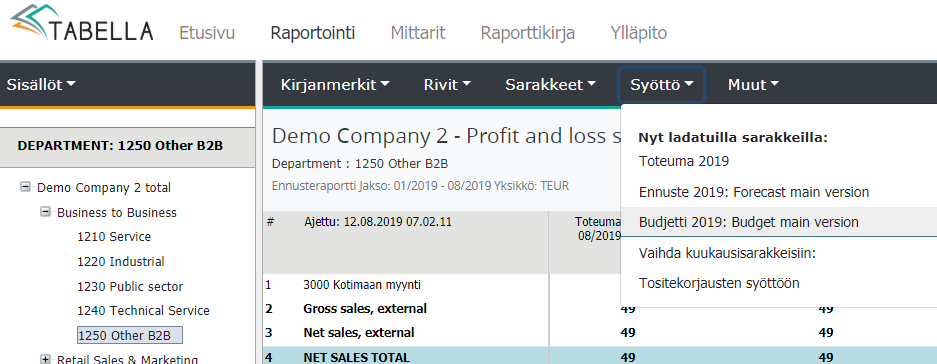Select the 1210 Service department
Image resolution: width=937 pixels, height=364 pixels.
coord(114,237)
